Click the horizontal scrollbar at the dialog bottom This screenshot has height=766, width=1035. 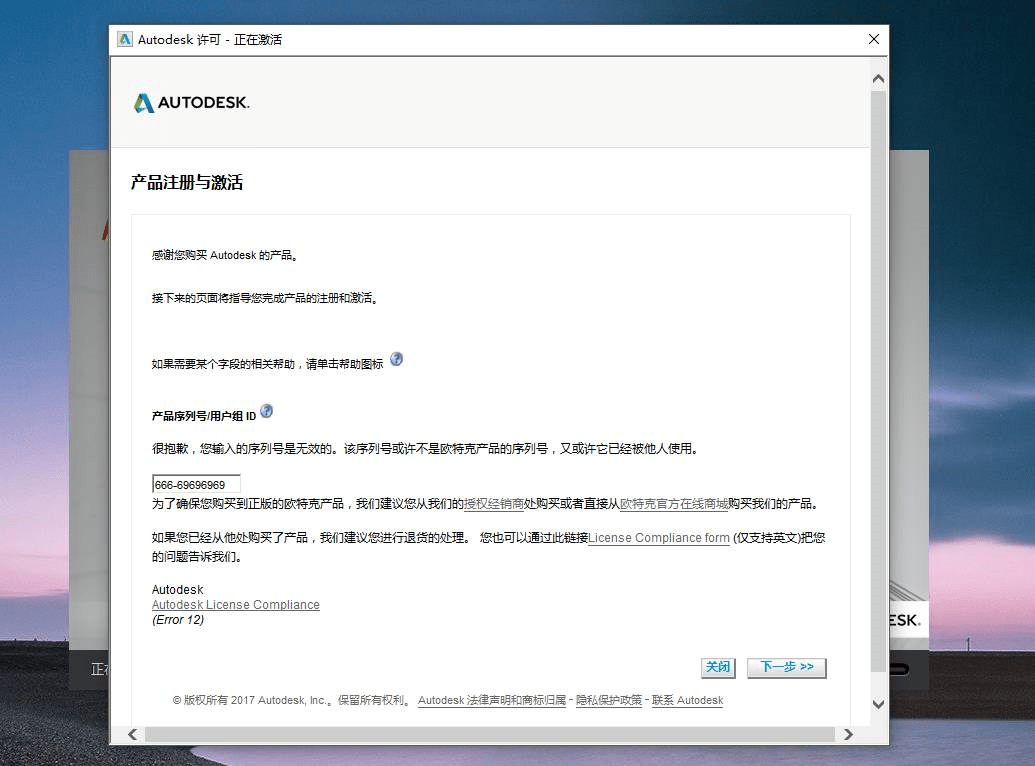pos(490,734)
